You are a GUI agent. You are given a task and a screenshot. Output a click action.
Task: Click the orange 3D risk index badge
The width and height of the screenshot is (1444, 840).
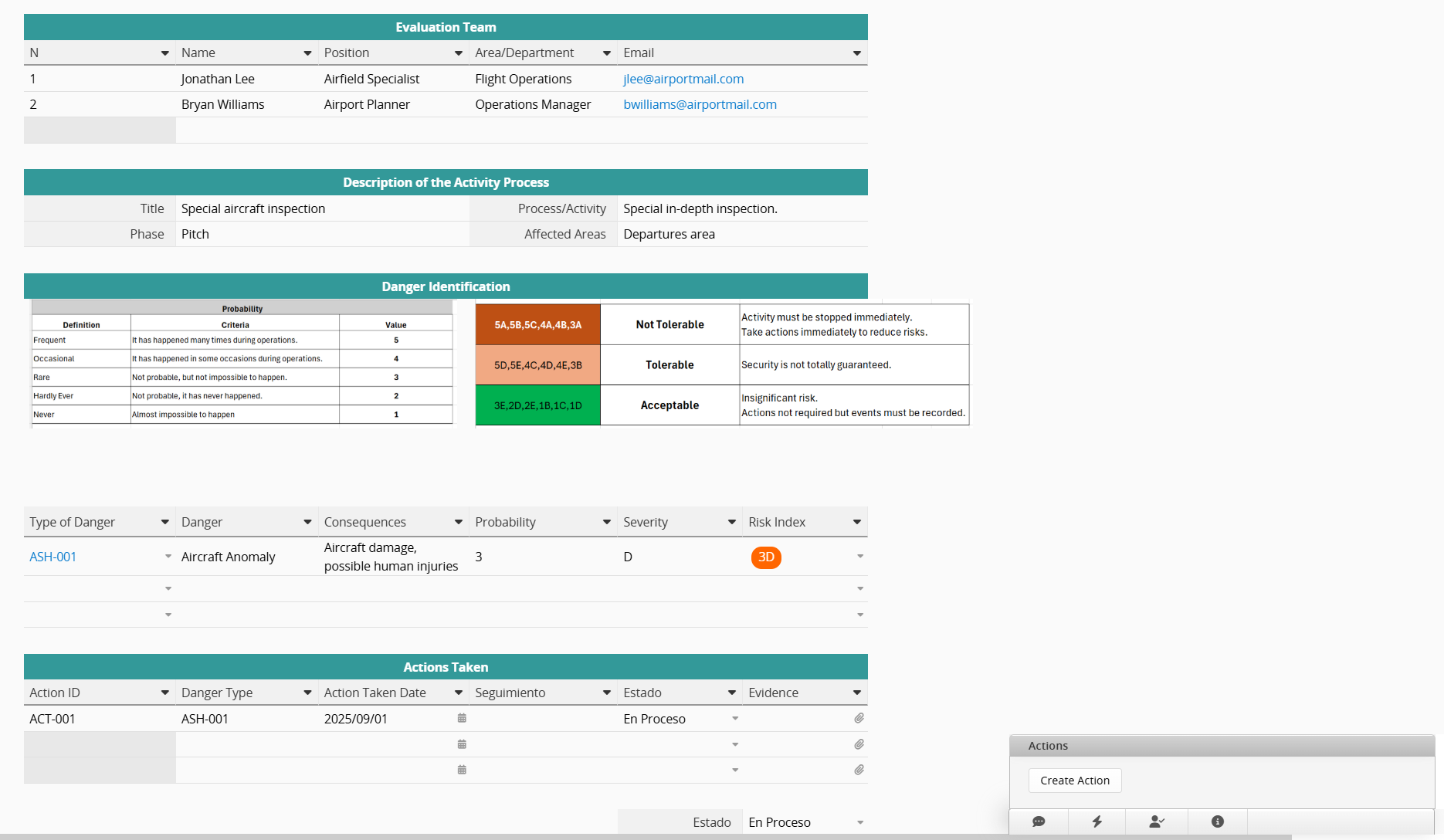tap(766, 557)
